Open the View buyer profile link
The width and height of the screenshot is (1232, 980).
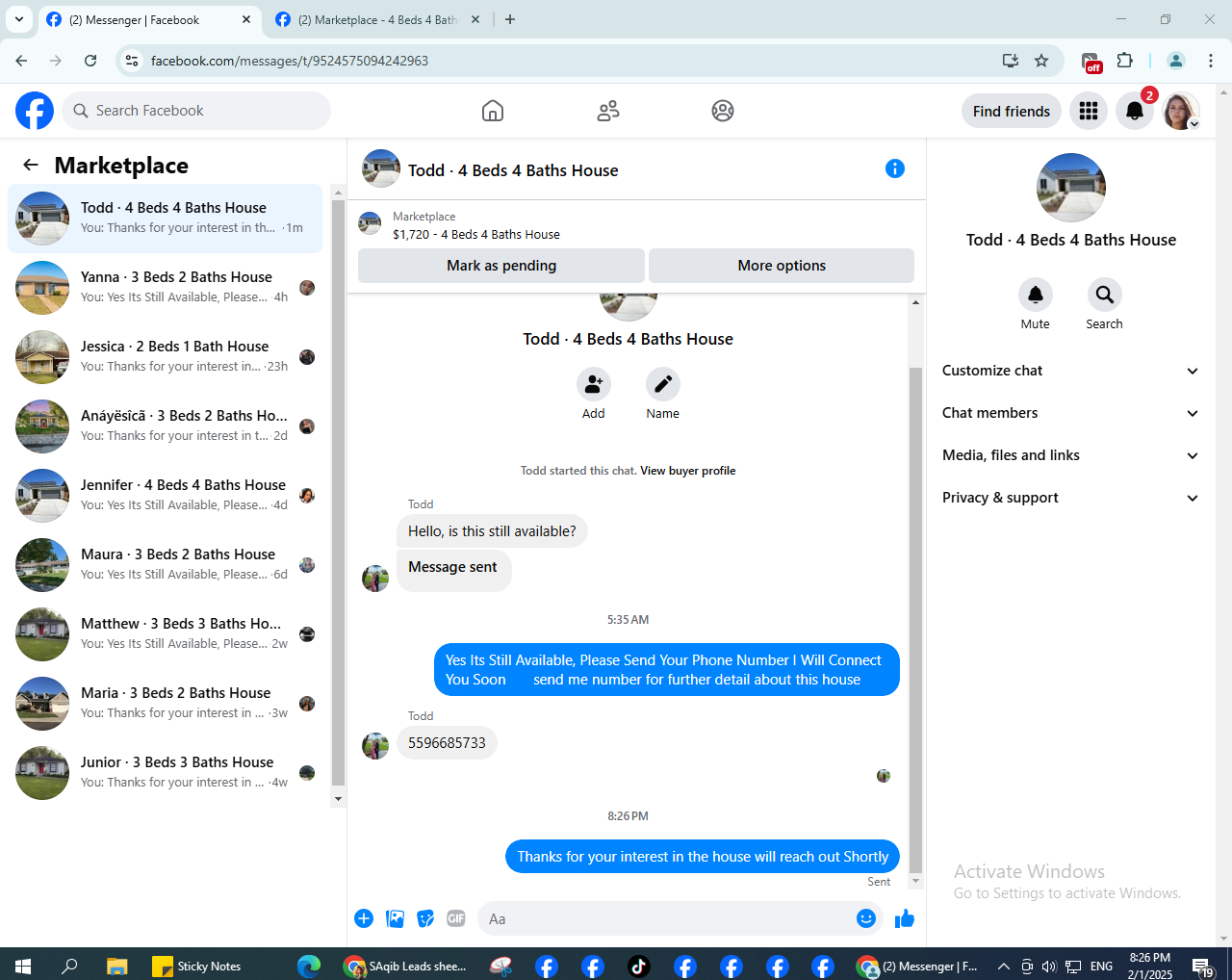tap(688, 471)
